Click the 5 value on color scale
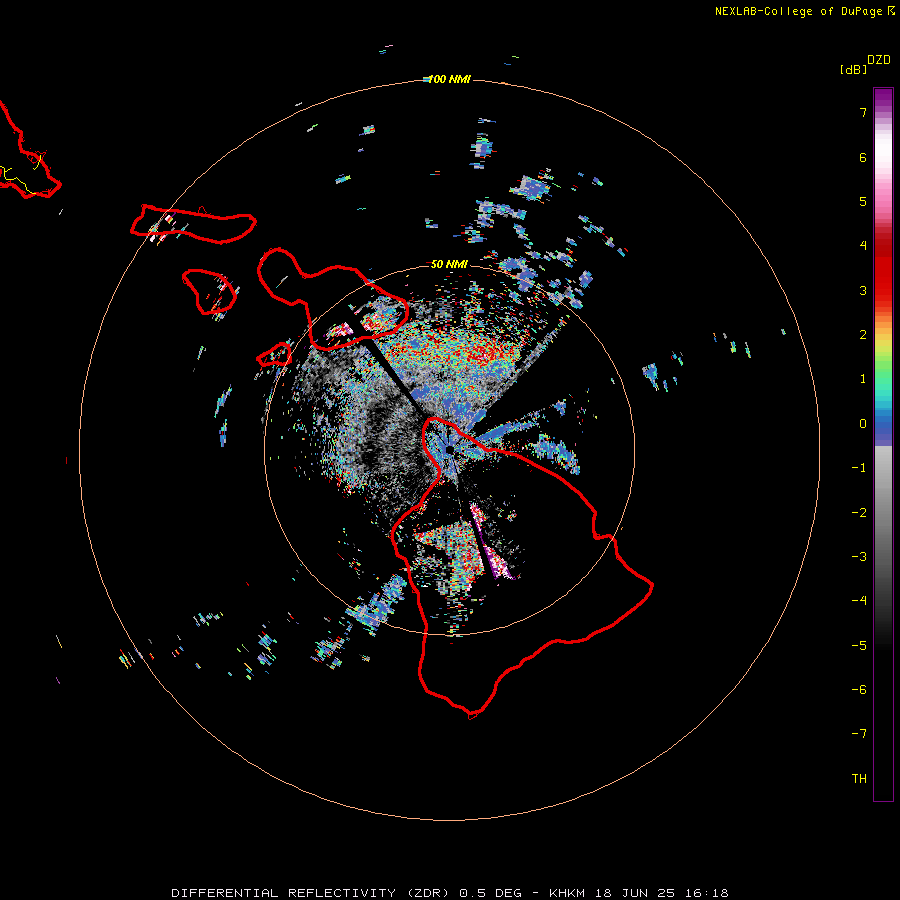Image resolution: width=900 pixels, height=900 pixels. (863, 201)
